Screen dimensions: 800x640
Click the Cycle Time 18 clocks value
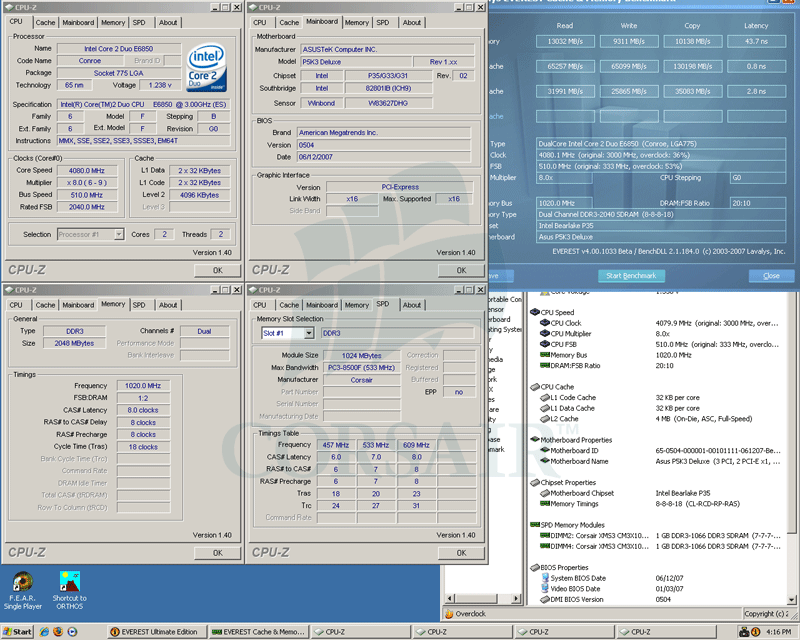tap(143, 447)
